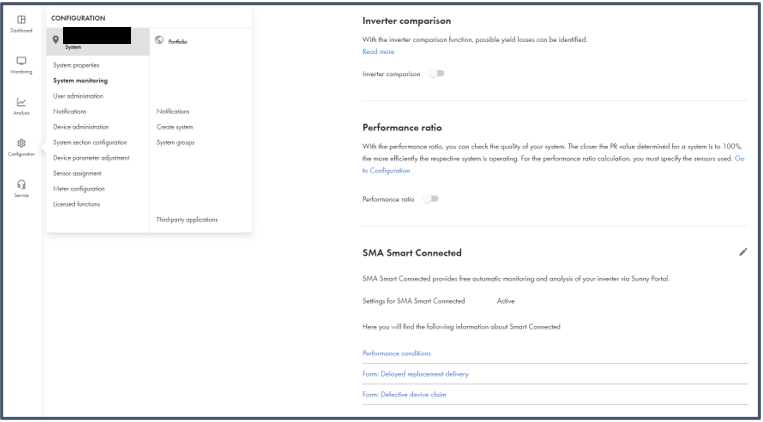
Task: Open System properties from configuration menu
Action: (76, 65)
